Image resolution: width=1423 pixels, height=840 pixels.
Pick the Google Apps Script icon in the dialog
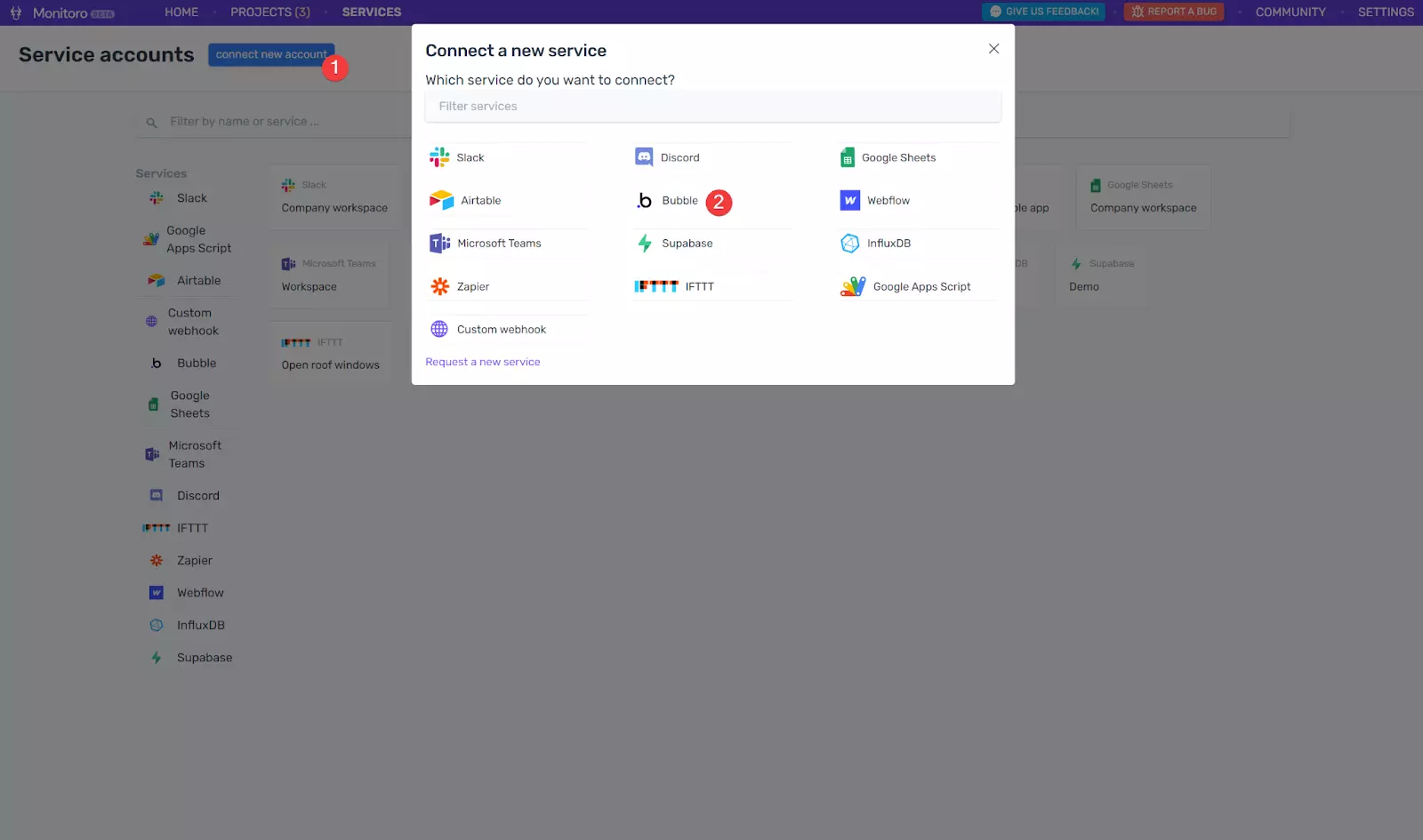click(x=853, y=286)
